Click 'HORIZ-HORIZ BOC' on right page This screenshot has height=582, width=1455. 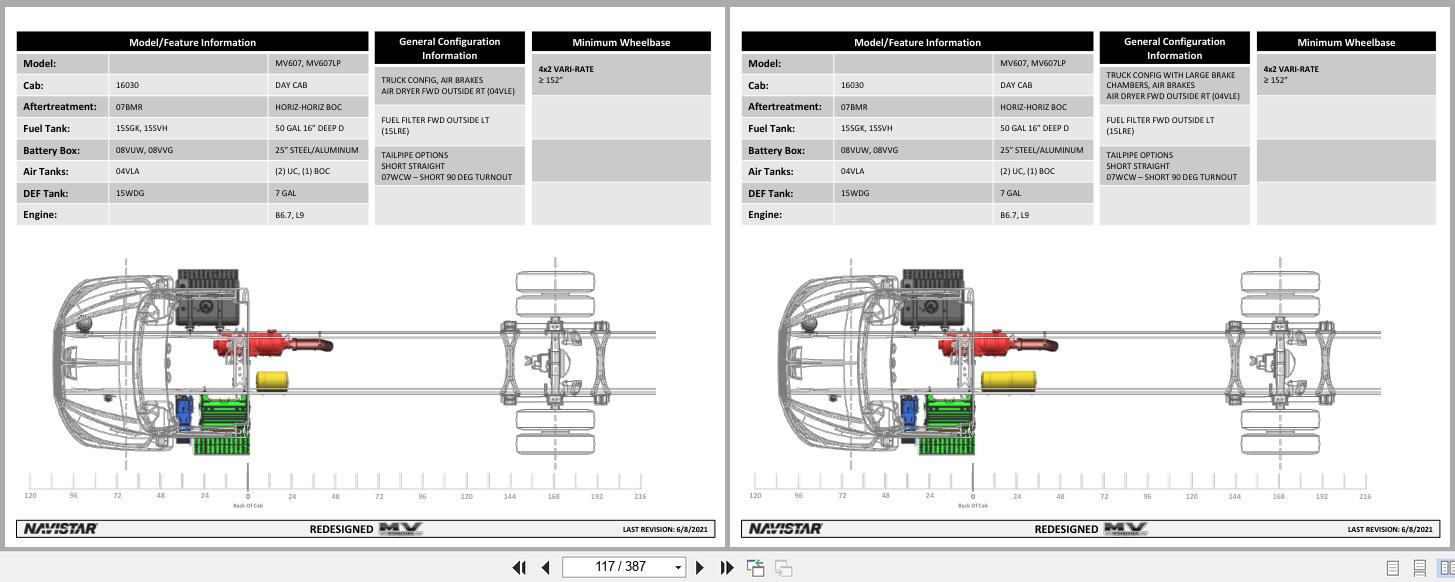1033,107
